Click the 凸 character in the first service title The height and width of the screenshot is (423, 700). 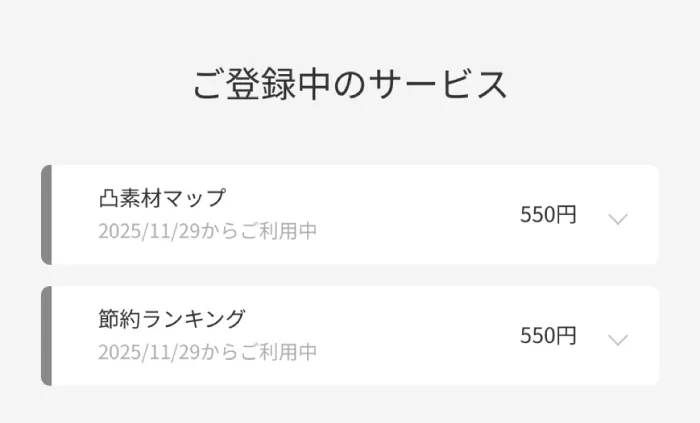[x=108, y=197]
